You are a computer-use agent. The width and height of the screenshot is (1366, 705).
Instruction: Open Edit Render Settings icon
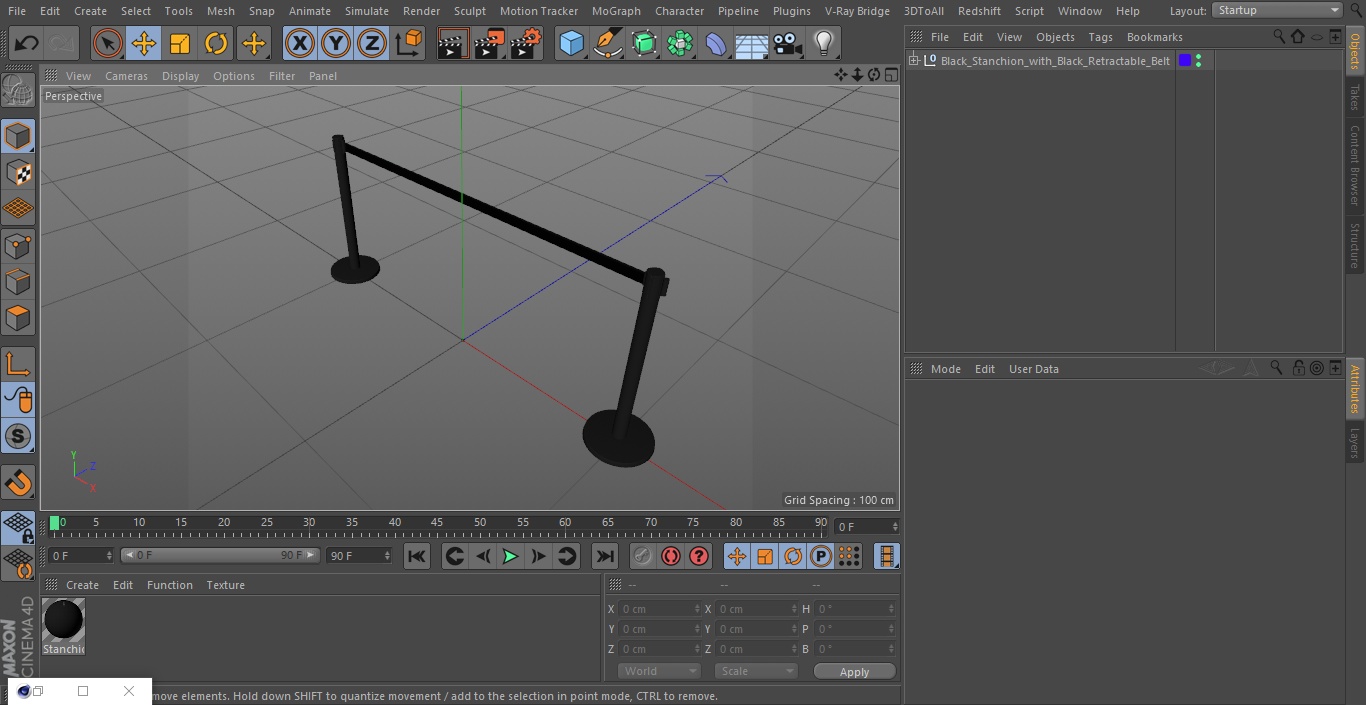point(526,44)
